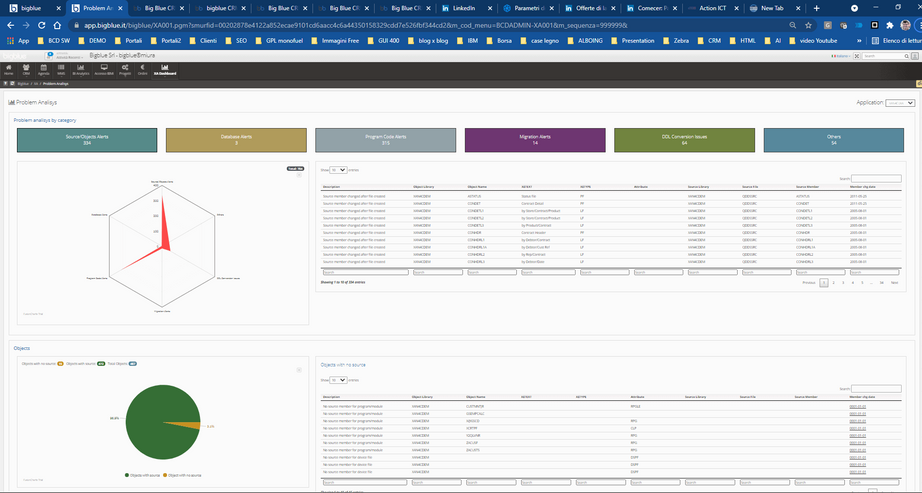Click the browser home icon
This screenshot has height=493, width=922.
point(57,25)
